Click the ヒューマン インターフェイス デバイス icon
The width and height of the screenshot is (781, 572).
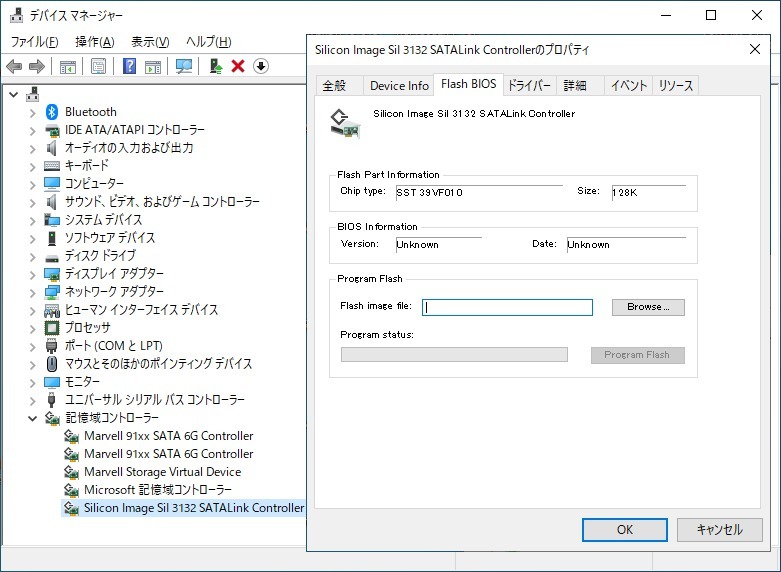tap(52, 310)
